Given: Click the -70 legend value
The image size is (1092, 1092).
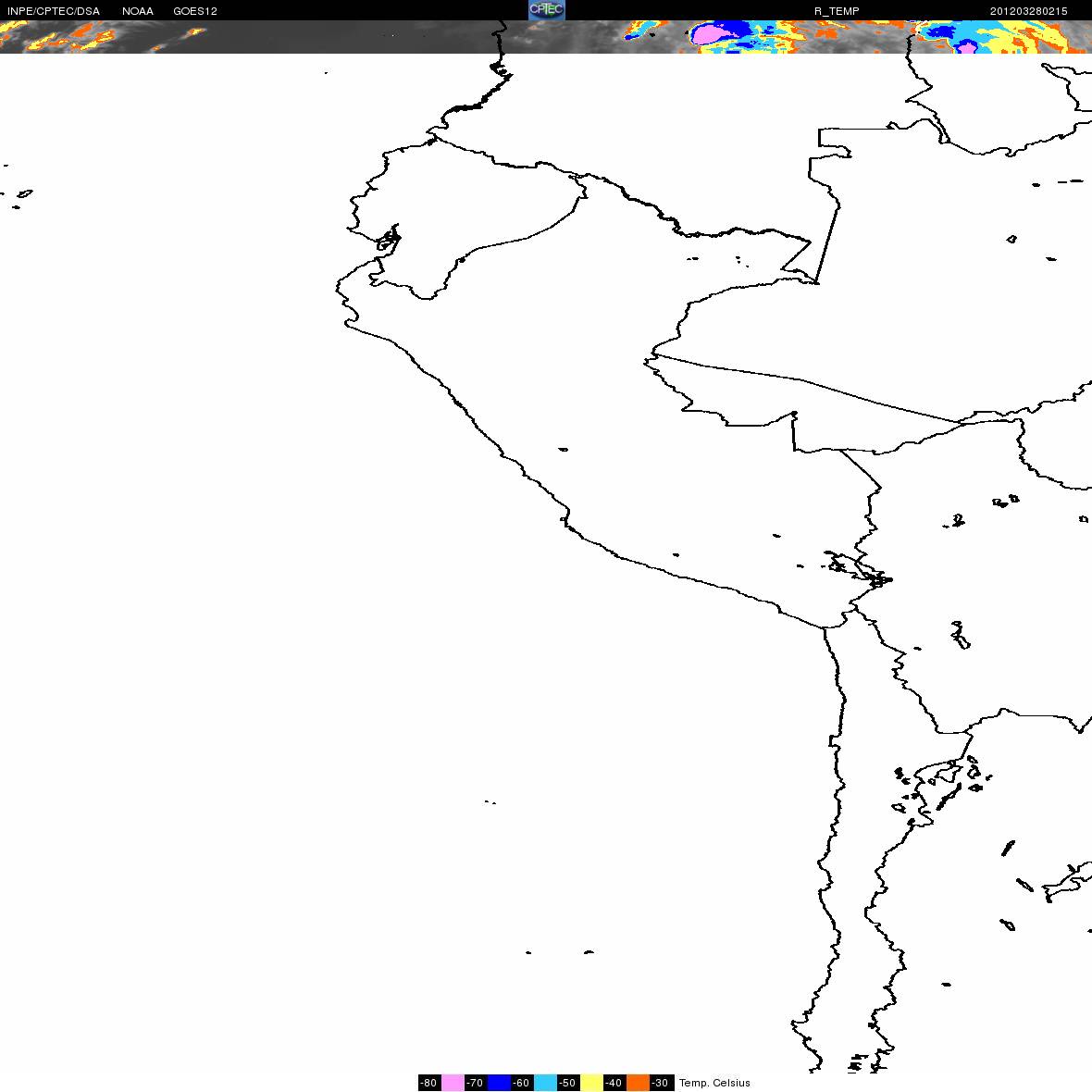Looking at the screenshot, I should (476, 1083).
